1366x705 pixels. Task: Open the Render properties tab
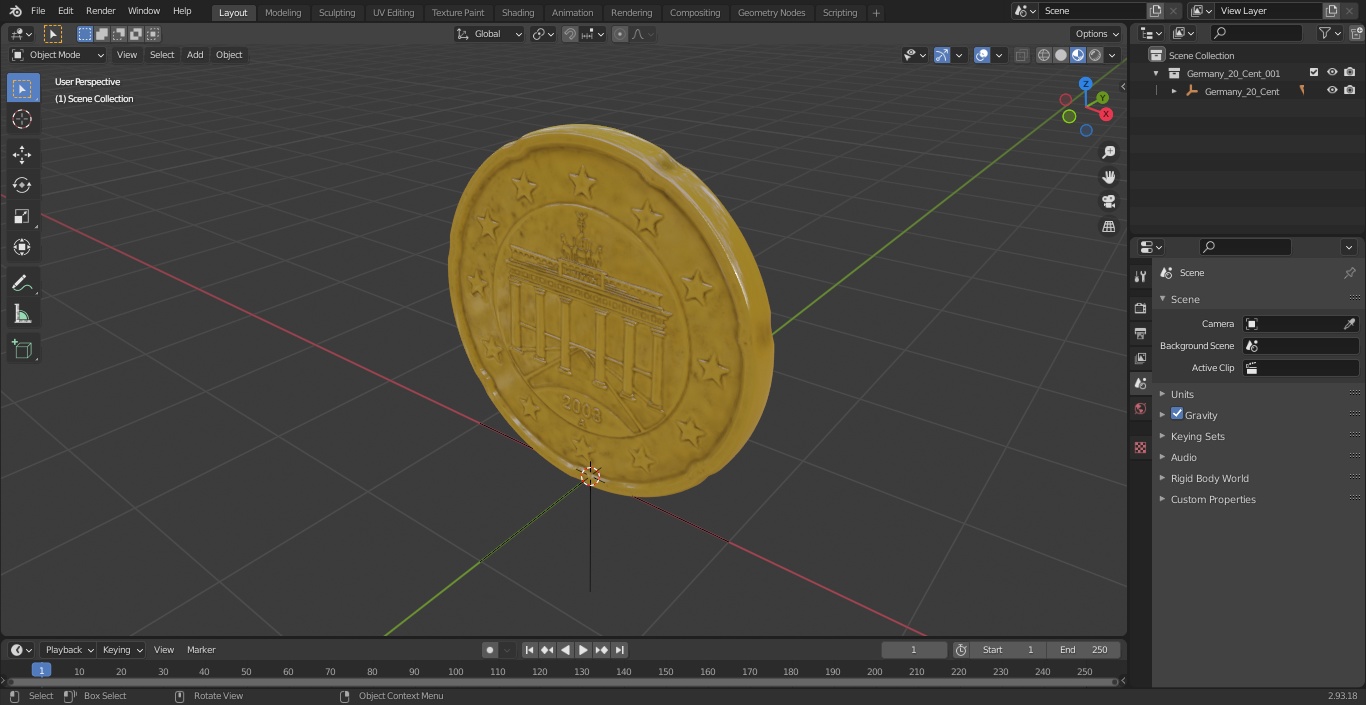point(1140,308)
